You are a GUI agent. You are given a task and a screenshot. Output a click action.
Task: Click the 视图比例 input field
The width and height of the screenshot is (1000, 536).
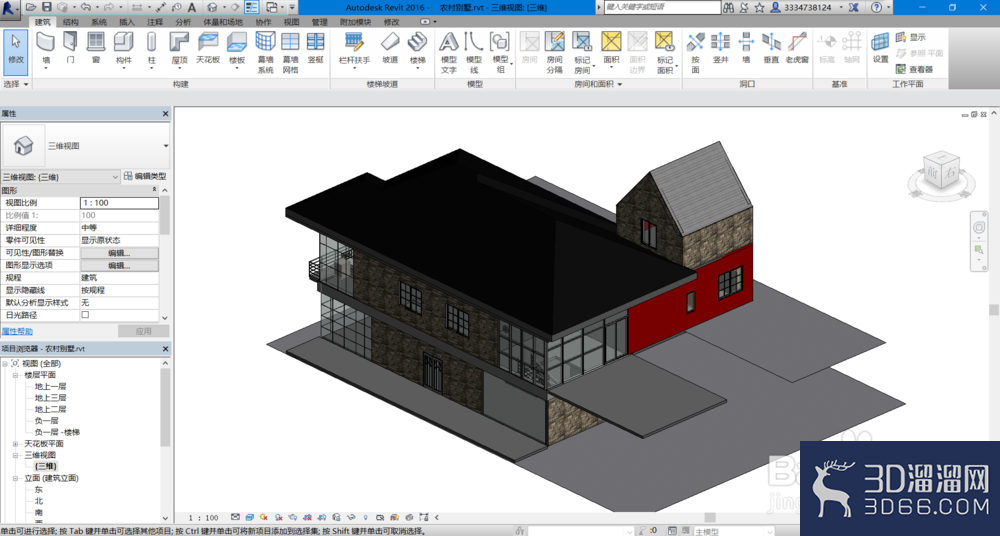[119, 203]
